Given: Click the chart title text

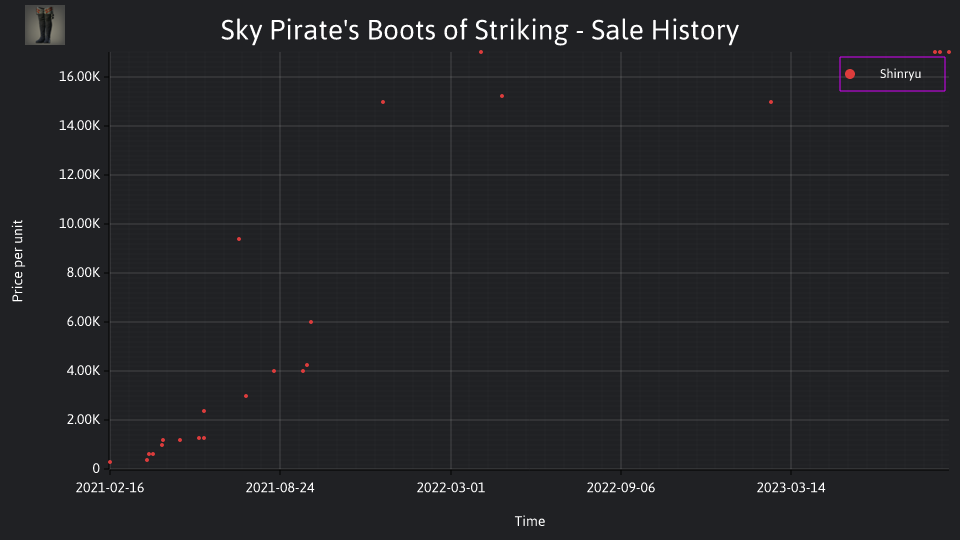Looking at the screenshot, I should point(479,30).
